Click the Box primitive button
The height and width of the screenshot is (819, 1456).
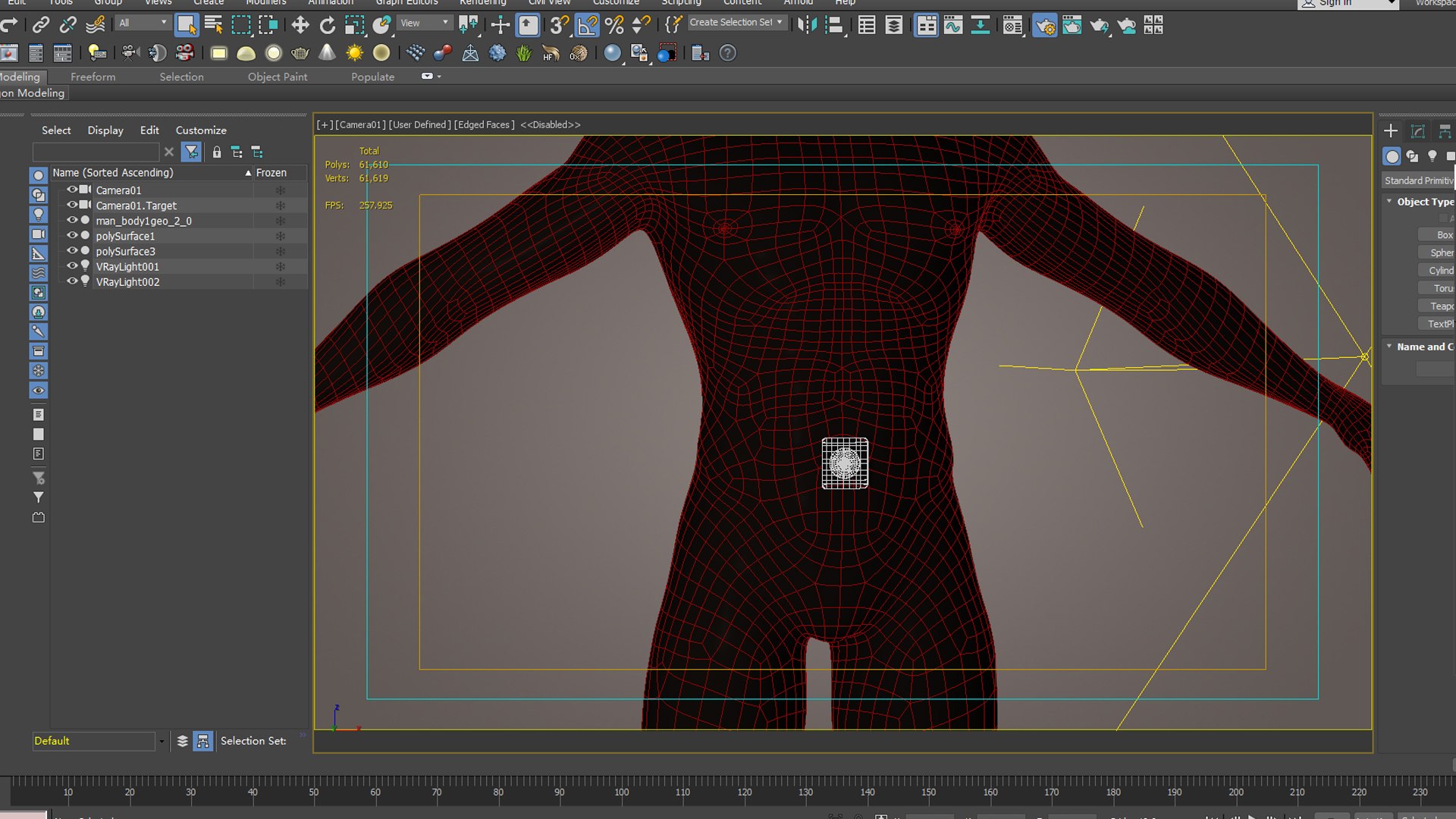tap(1439, 235)
